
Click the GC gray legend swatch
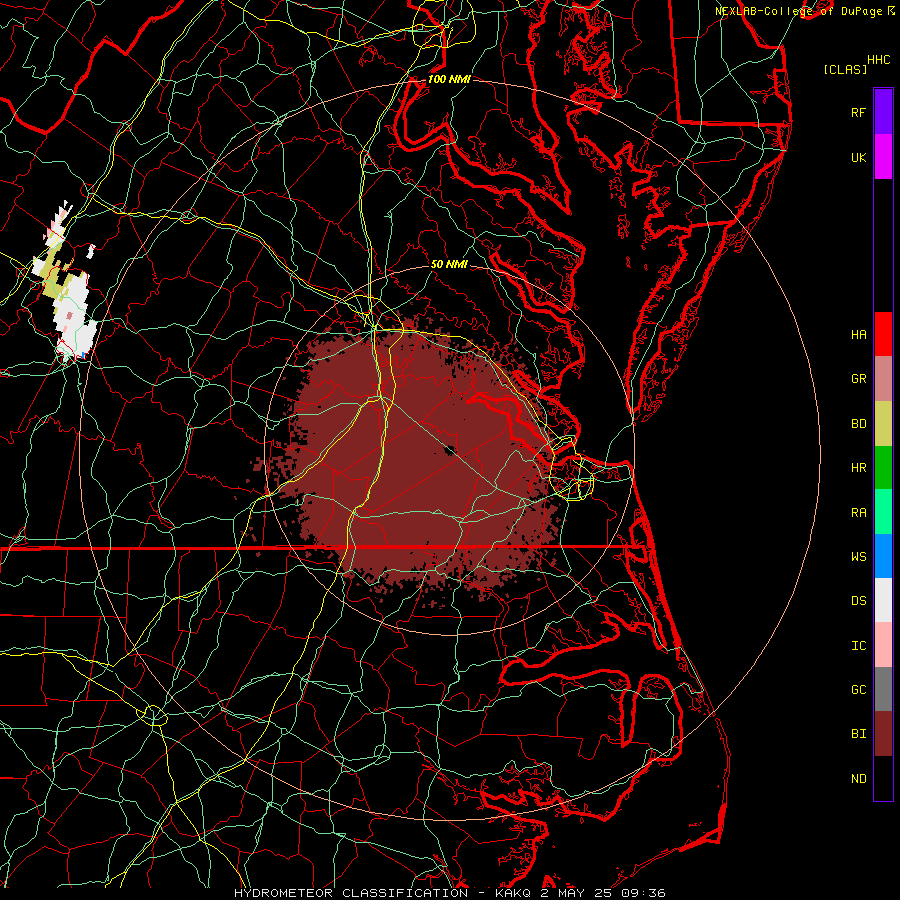pos(883,689)
